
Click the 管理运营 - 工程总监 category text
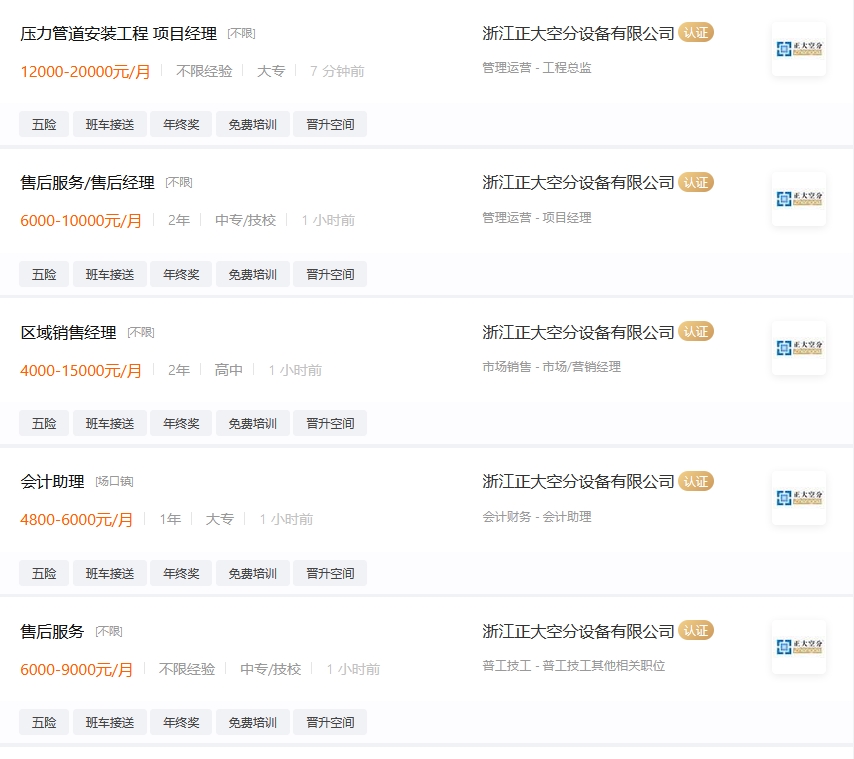click(x=537, y=68)
